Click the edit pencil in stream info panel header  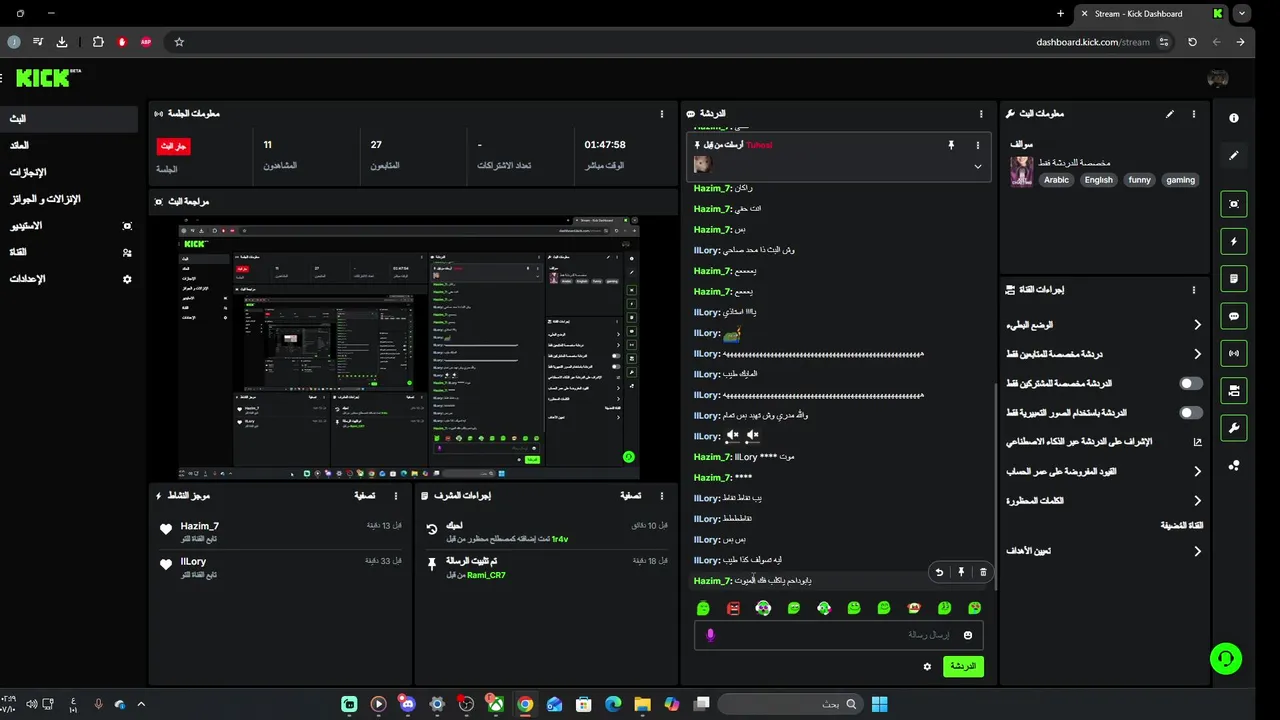tap(1170, 114)
